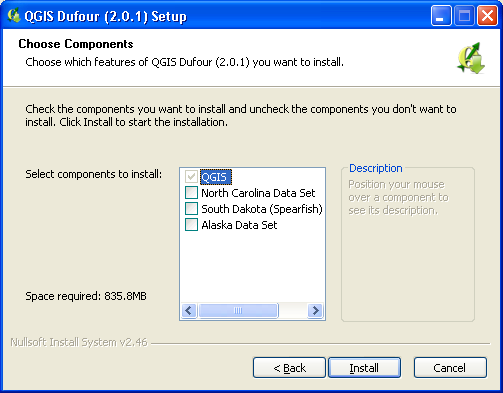Click the QGIS installer logo in the header

coord(471,58)
